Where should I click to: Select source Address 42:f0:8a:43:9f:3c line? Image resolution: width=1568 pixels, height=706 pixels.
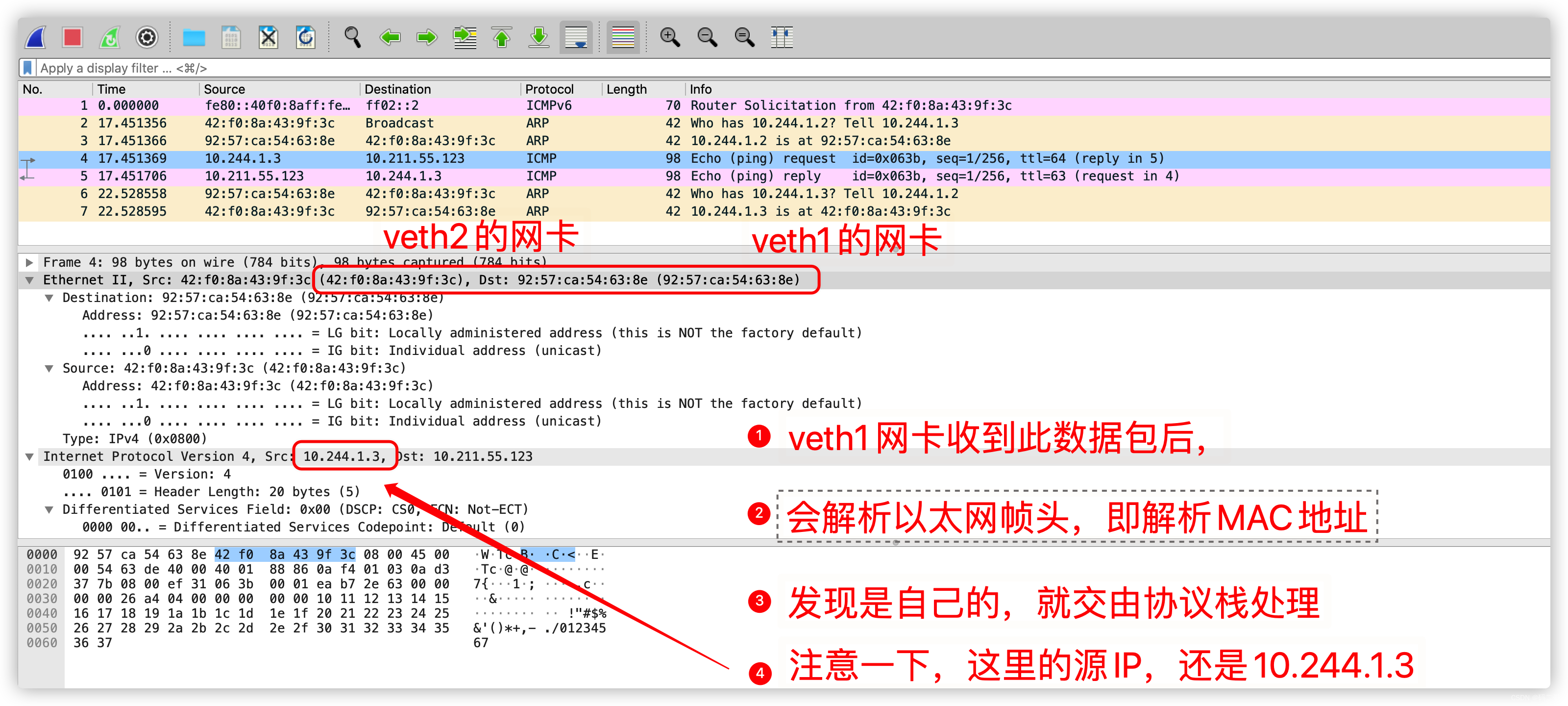pos(257,386)
